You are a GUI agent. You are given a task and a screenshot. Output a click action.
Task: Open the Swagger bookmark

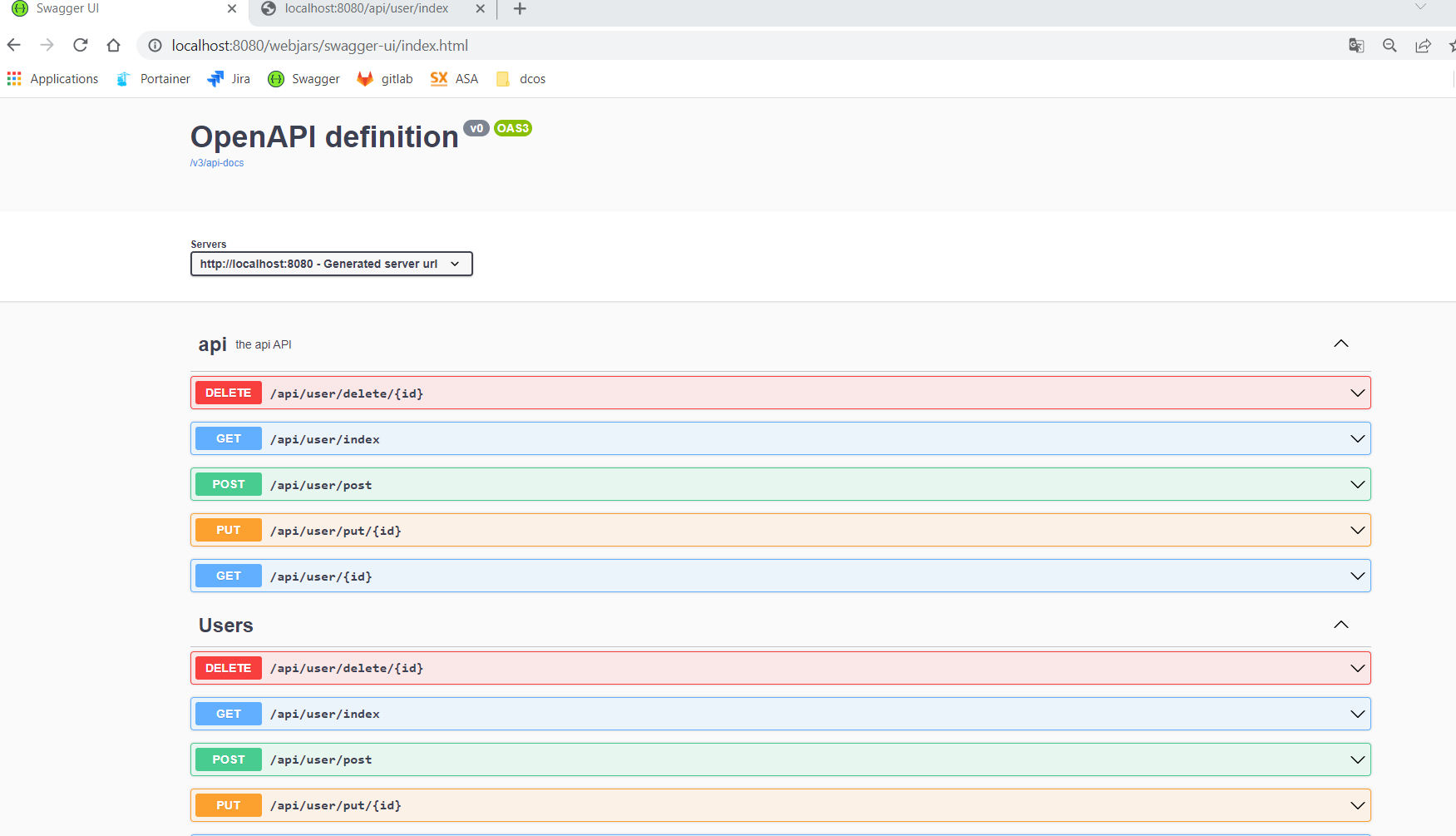pyautogui.click(x=304, y=79)
